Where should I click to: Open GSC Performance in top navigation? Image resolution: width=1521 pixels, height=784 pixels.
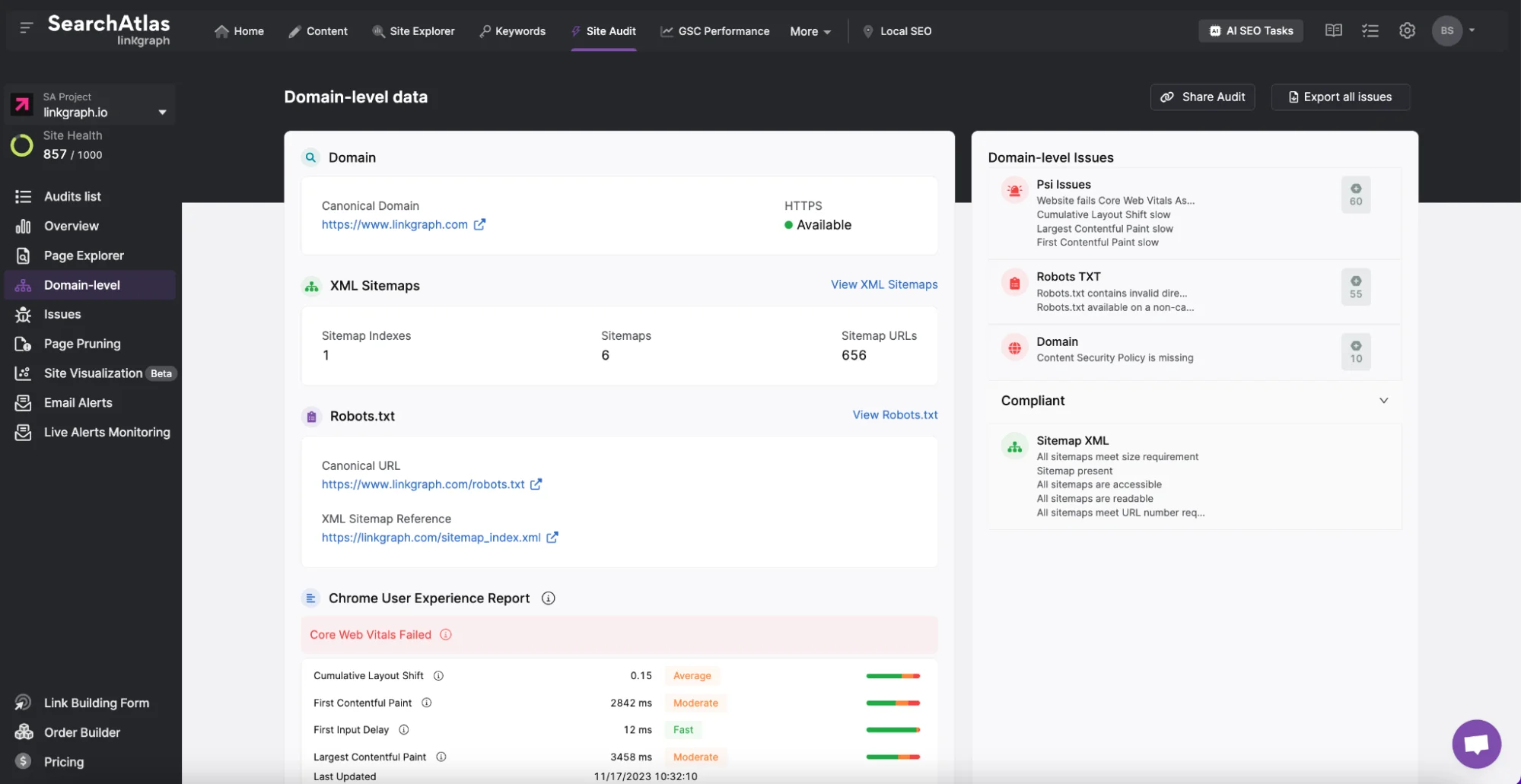coord(714,31)
